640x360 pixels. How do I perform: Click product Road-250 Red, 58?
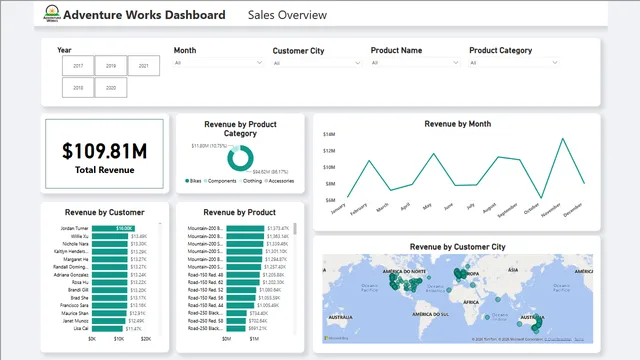pos(205,321)
